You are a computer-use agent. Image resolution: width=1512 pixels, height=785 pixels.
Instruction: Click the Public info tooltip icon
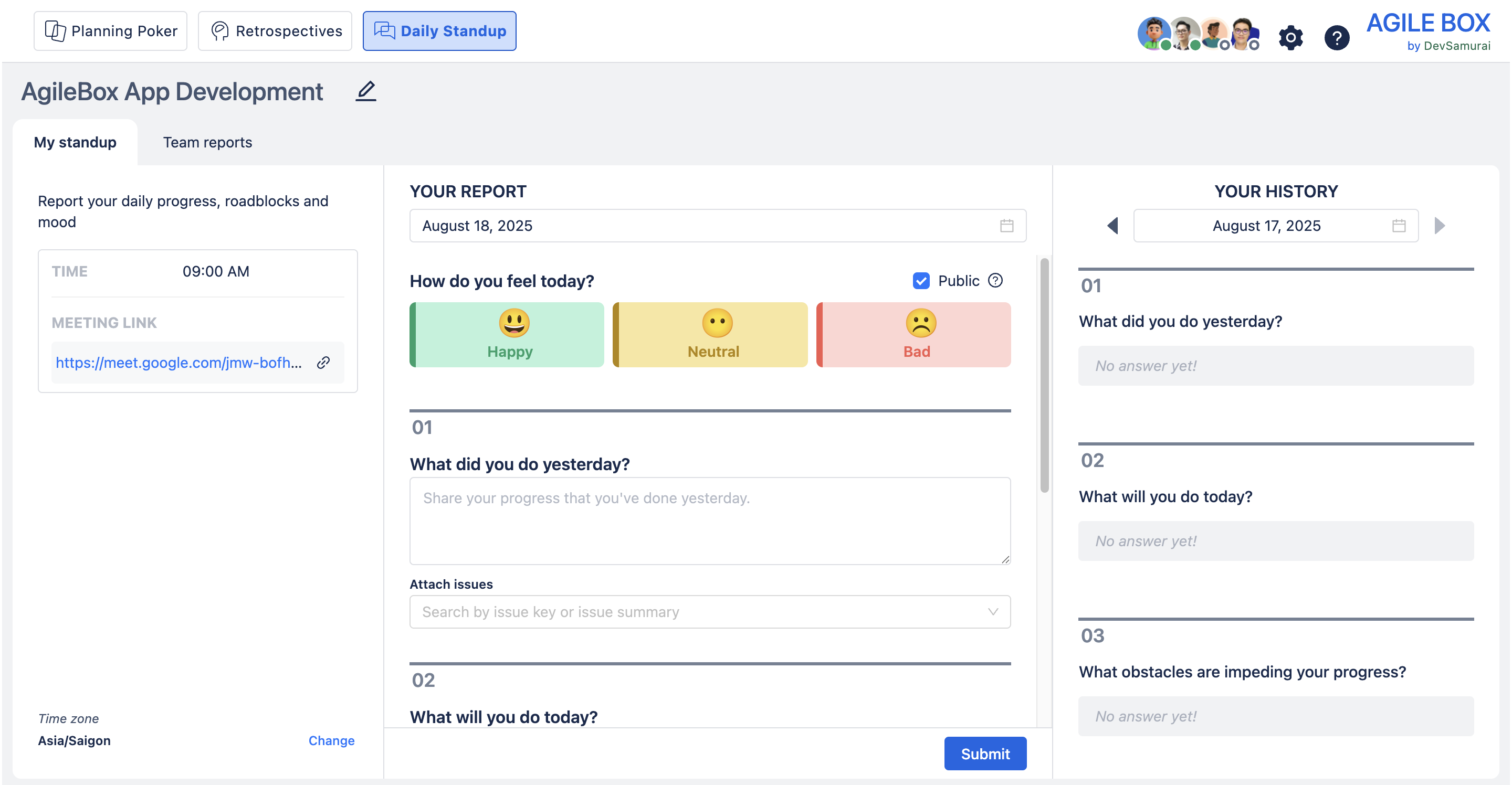pyautogui.click(x=995, y=280)
